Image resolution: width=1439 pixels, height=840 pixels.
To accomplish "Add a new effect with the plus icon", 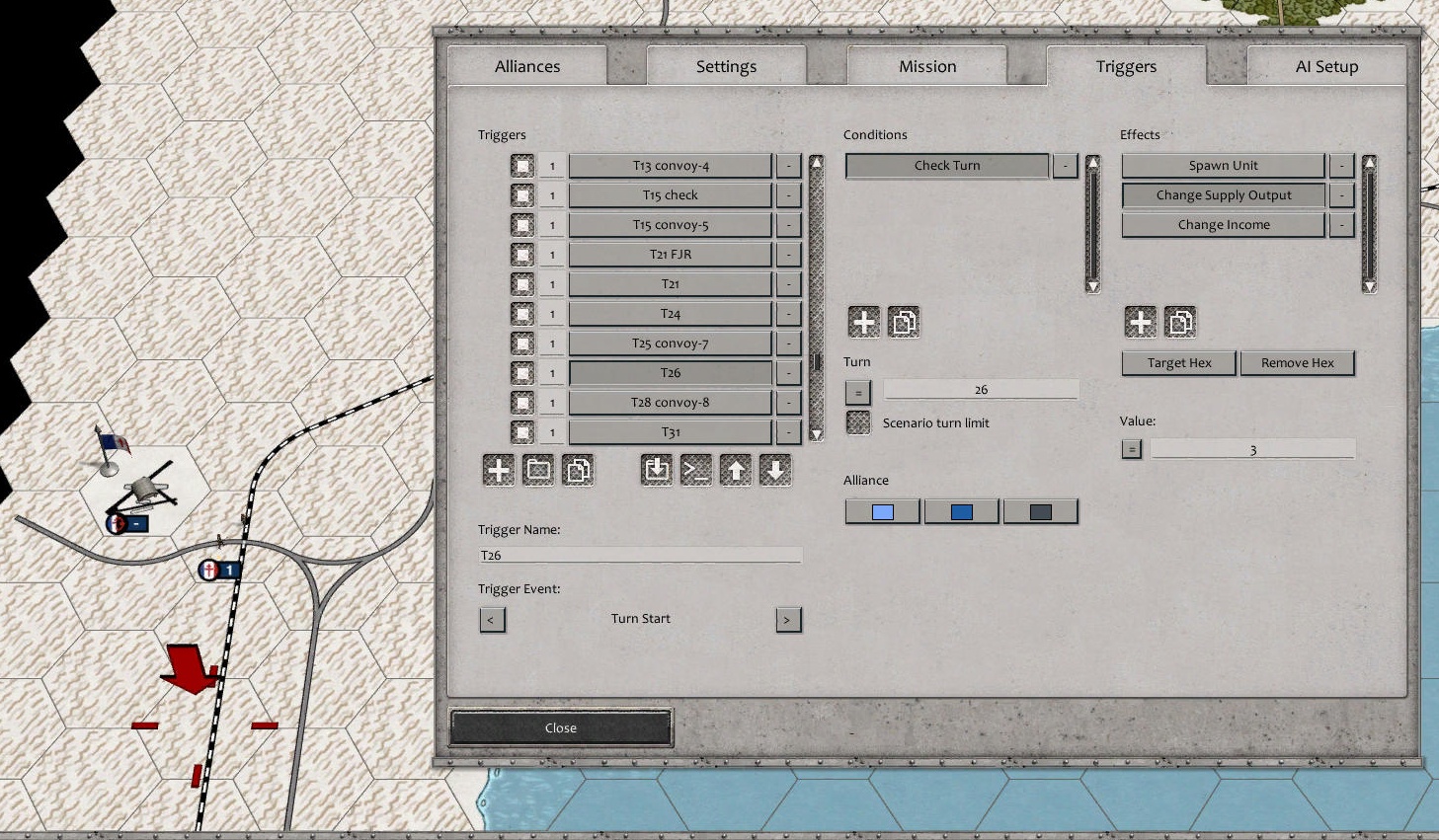I will point(1141,322).
